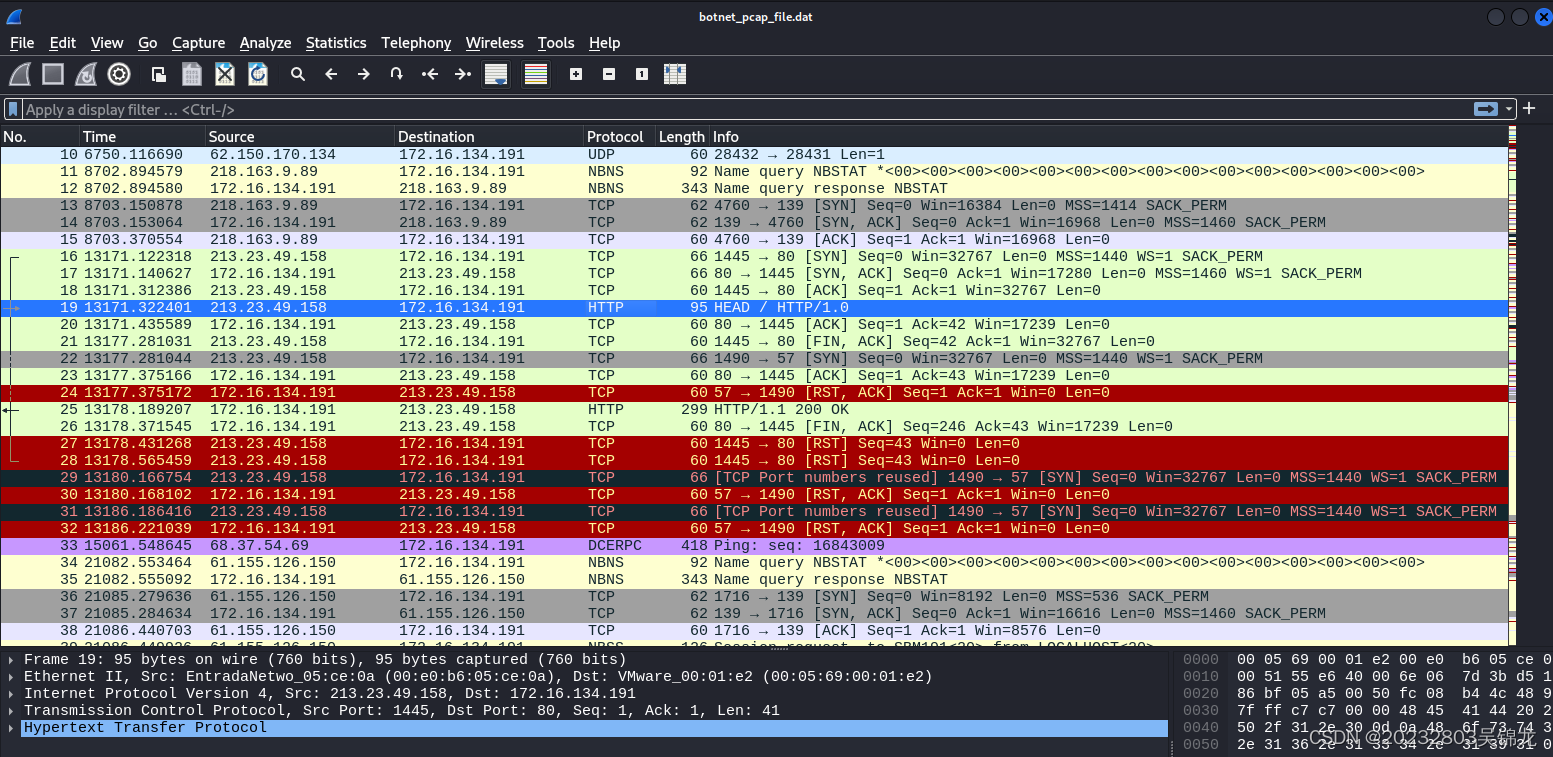Viewport: 1553px width, 757px height.
Task: Click the resize columns to fit icon
Action: (x=675, y=74)
